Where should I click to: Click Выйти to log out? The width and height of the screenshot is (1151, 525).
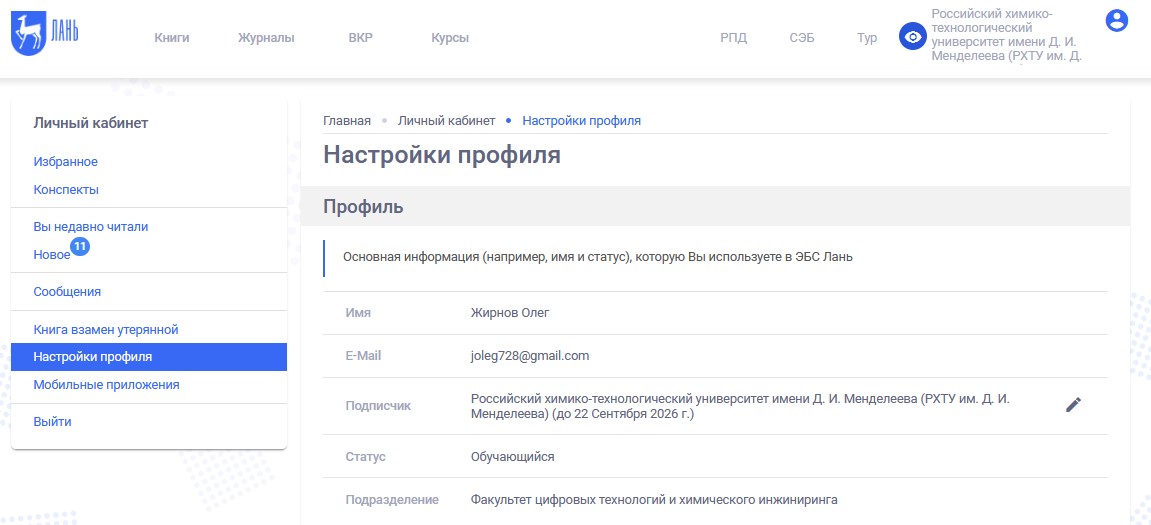pos(52,422)
